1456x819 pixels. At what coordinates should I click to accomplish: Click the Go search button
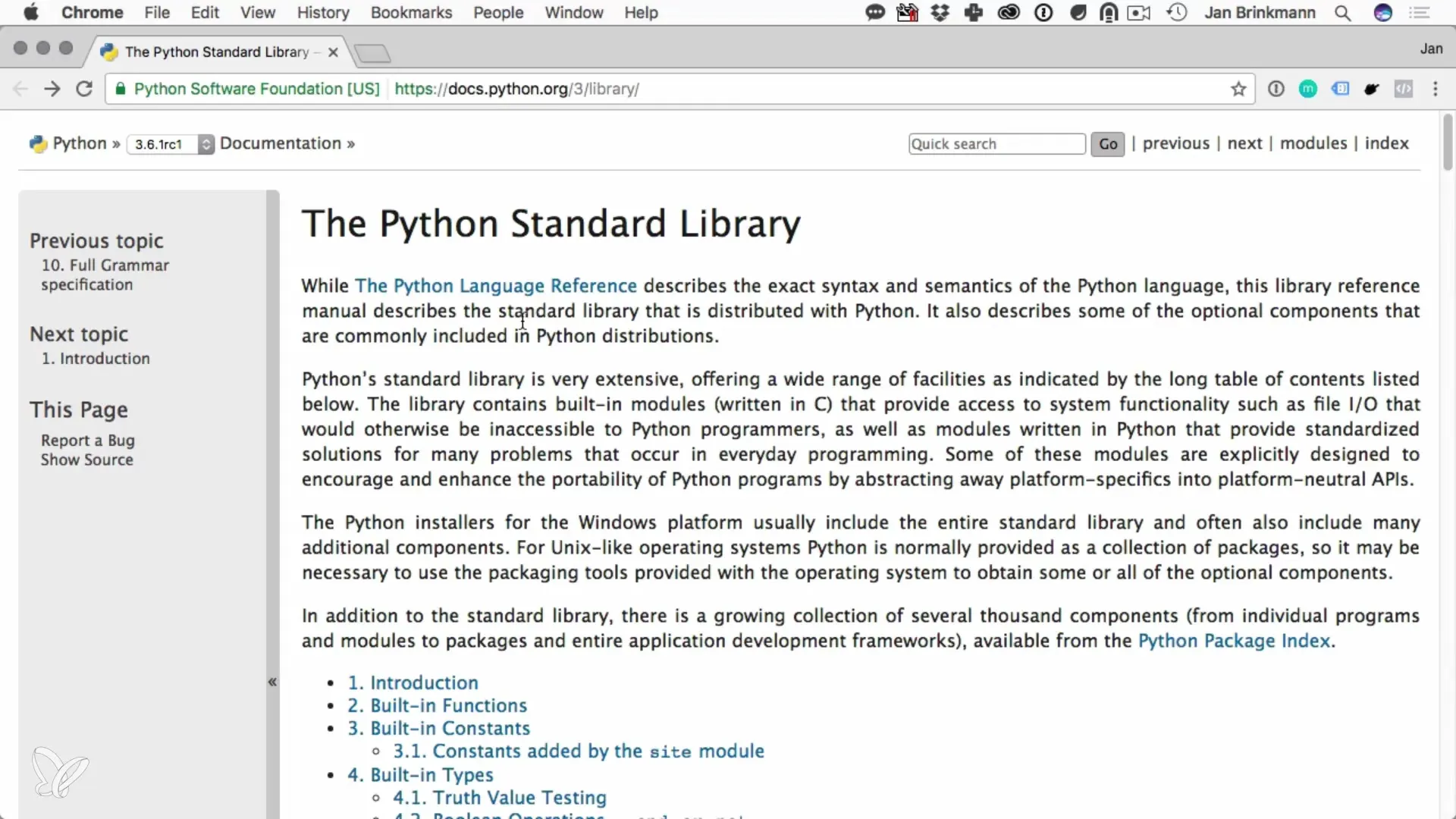point(1108,144)
